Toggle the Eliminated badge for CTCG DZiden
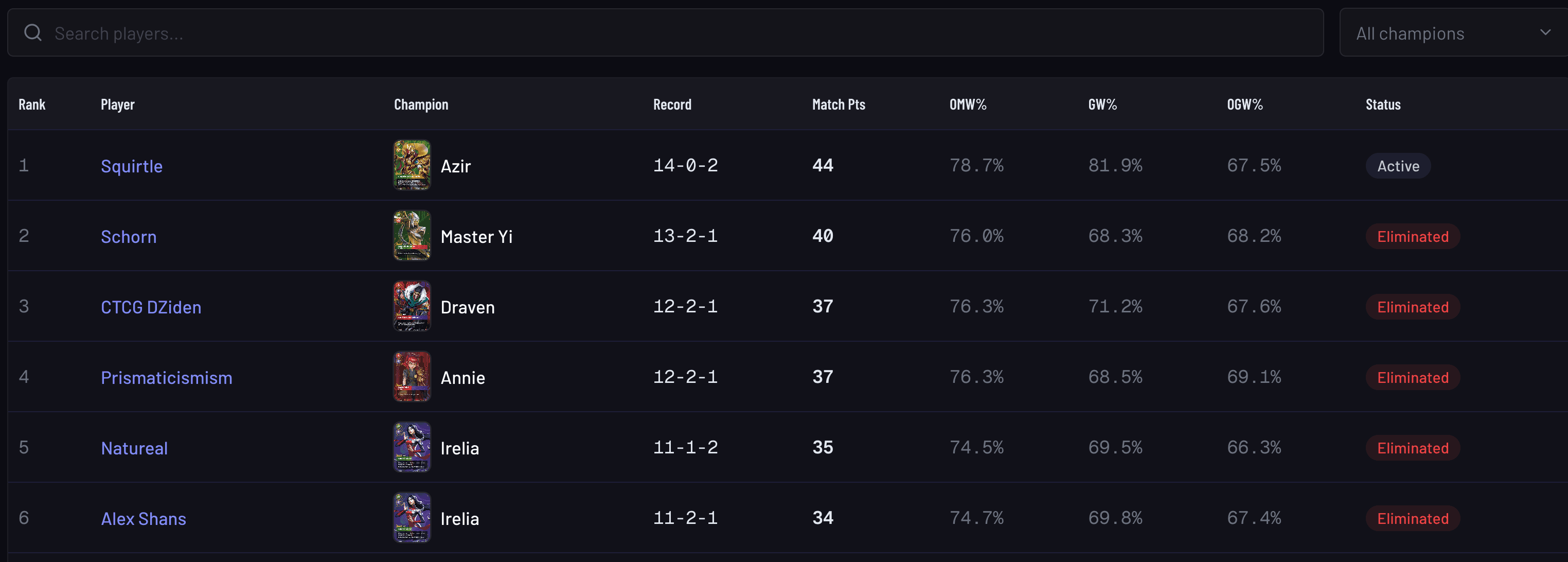Screen dimensions: 1568x562 coord(1412,306)
